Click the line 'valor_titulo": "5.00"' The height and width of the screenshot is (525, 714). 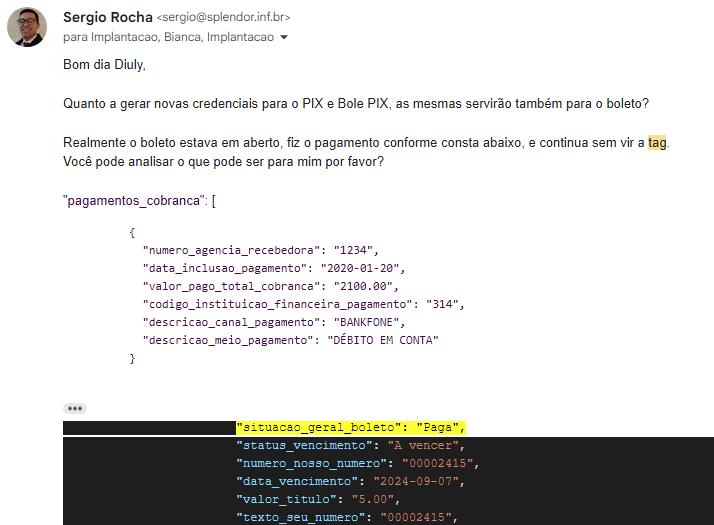coord(318,500)
